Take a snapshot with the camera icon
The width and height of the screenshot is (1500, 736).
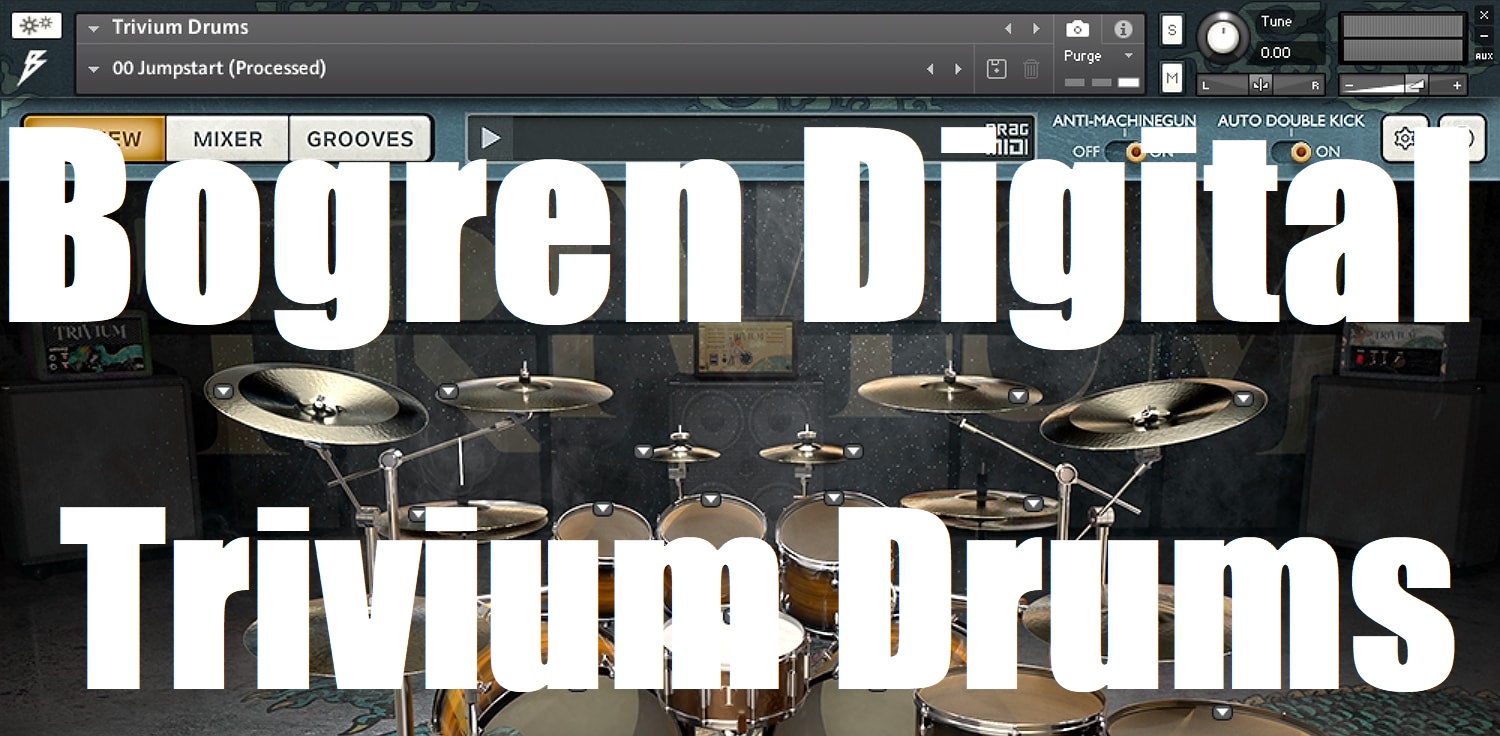tap(1077, 29)
